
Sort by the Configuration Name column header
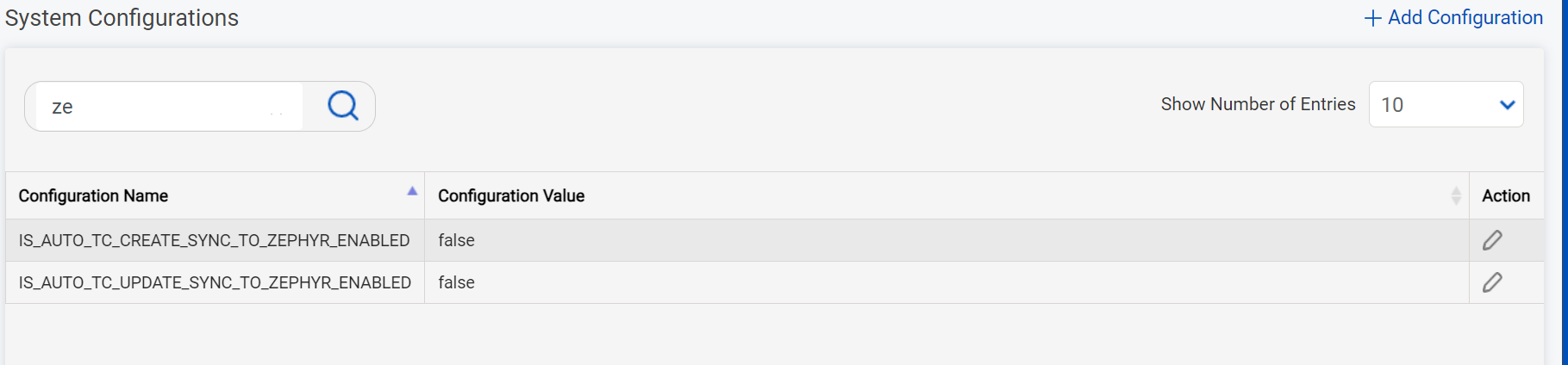coord(94,196)
